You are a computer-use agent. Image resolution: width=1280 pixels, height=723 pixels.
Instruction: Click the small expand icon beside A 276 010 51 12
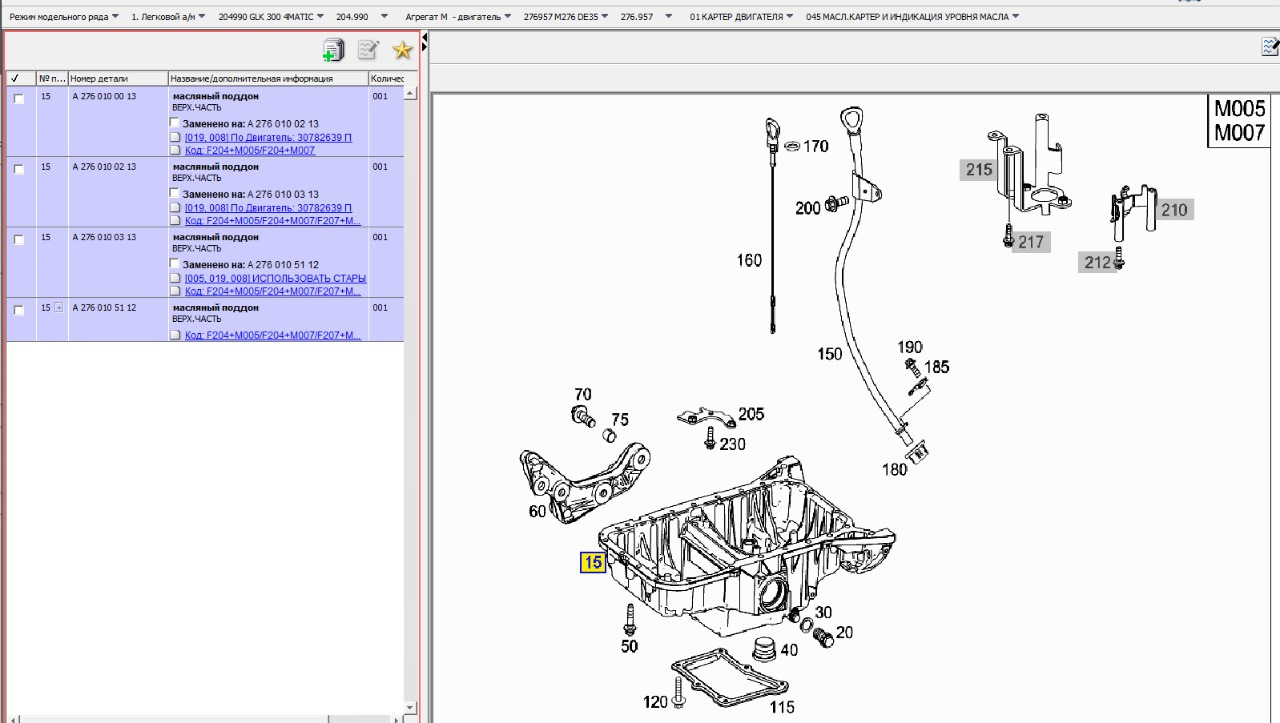[59, 308]
